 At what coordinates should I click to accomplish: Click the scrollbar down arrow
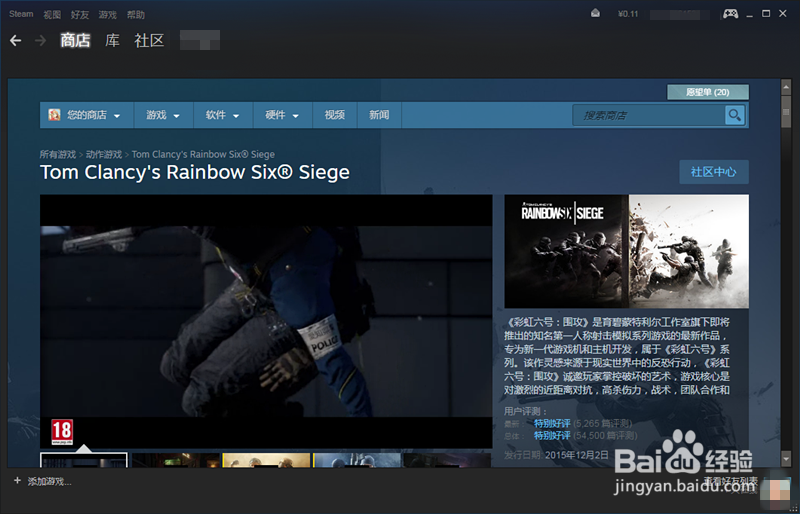pyautogui.click(x=786, y=459)
